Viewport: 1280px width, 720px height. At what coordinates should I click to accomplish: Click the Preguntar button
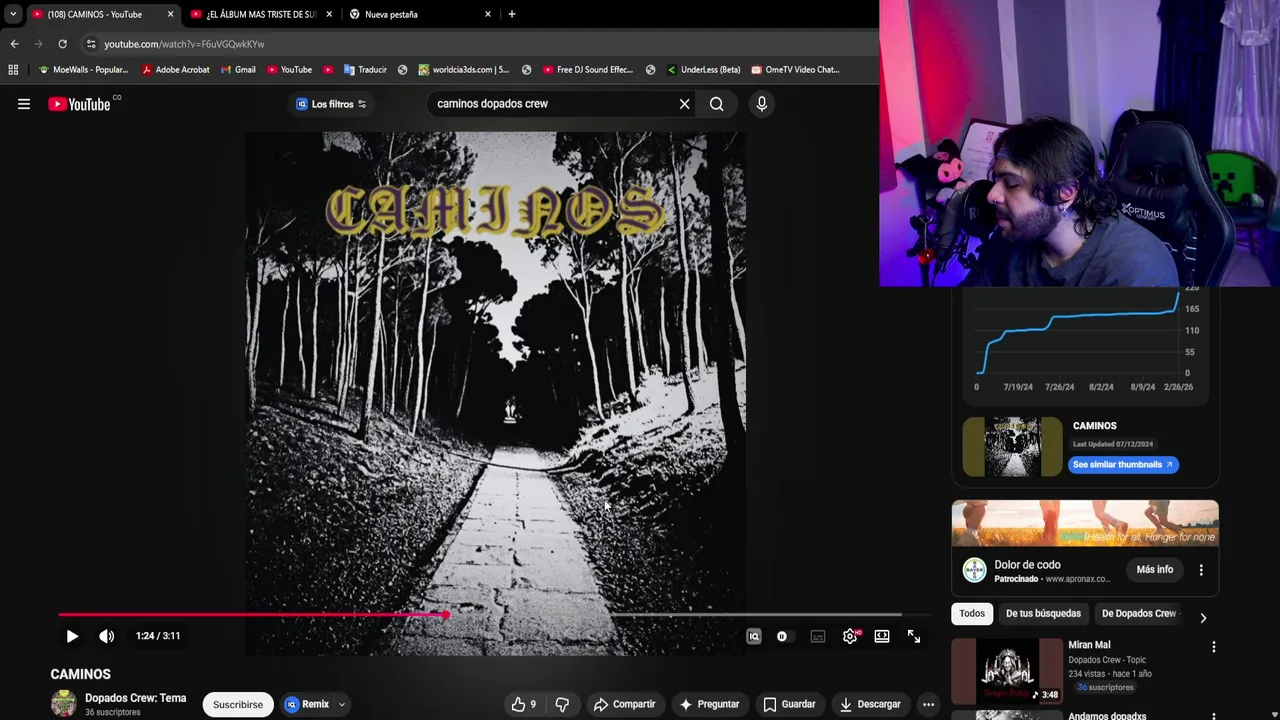click(x=709, y=704)
